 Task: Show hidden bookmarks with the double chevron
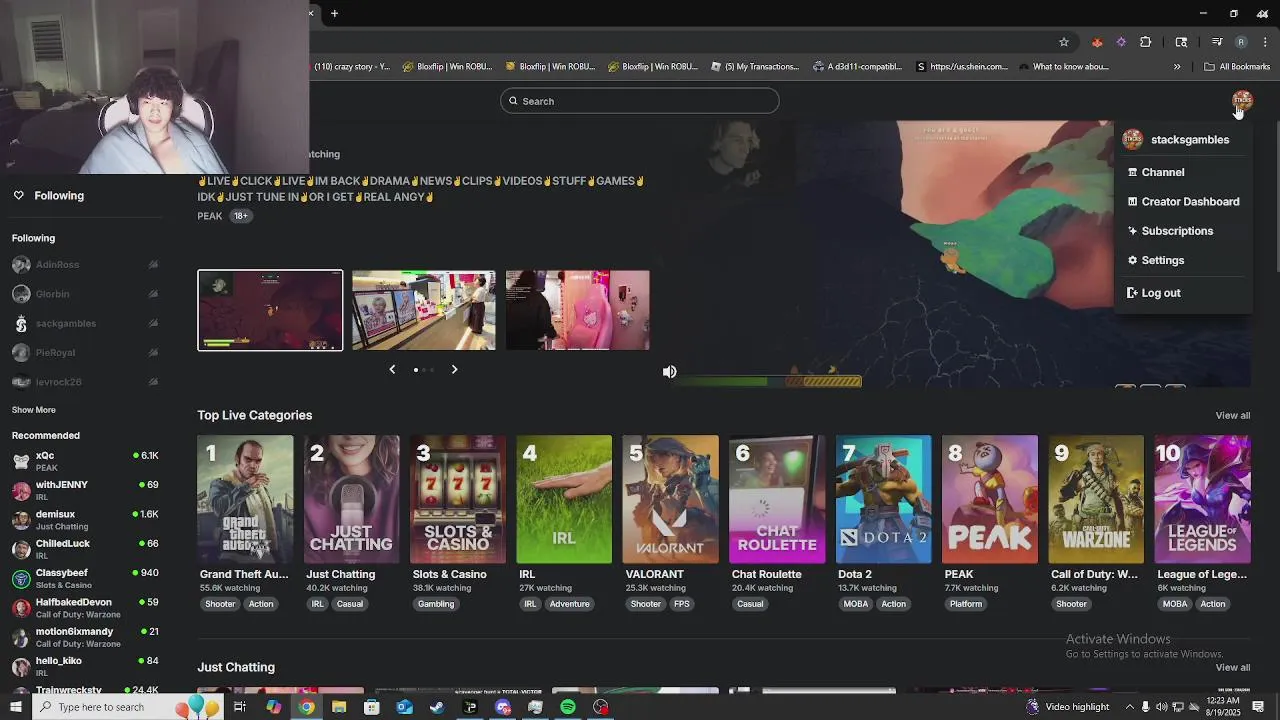point(1177,67)
